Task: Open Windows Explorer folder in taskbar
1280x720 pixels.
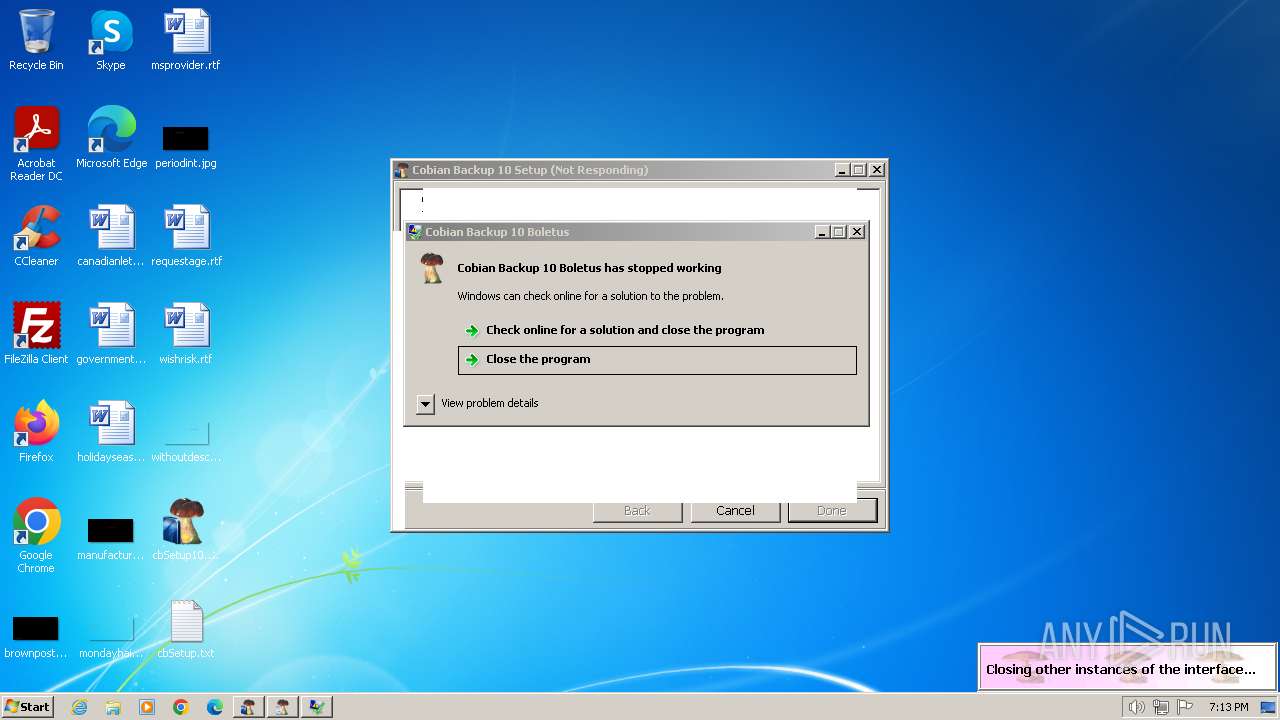Action: coord(113,707)
